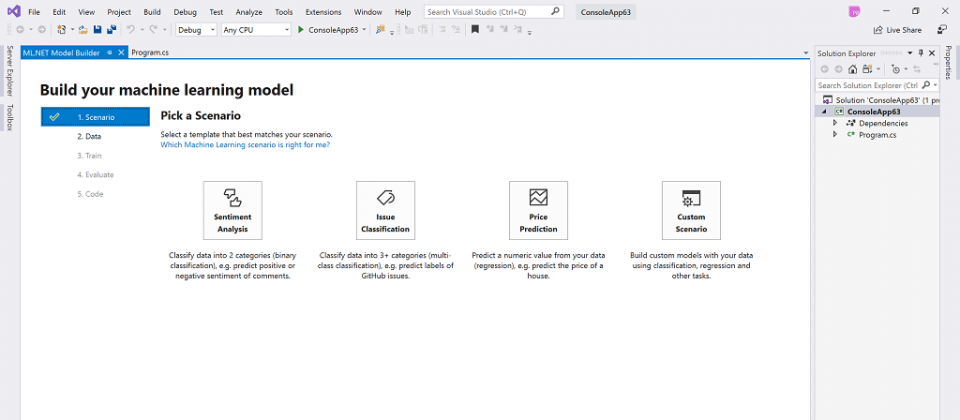The height and width of the screenshot is (420, 960).
Task: Toggle pin on ML.NET Model Builder tab
Action: click(110, 53)
